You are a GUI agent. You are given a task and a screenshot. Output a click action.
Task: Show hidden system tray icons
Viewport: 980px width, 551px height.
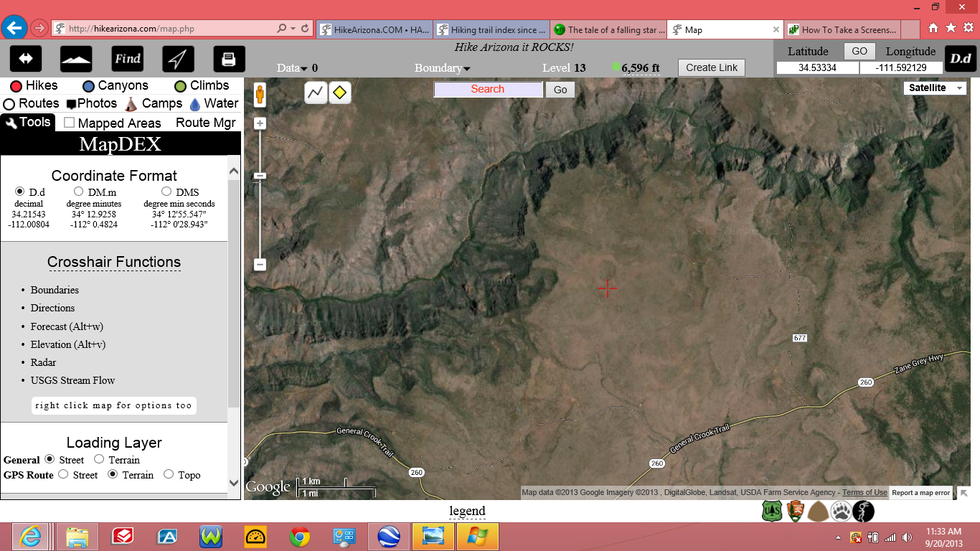(x=838, y=537)
